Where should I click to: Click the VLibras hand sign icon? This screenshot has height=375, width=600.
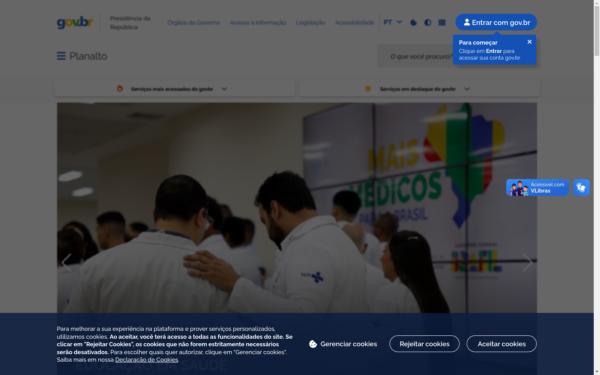tap(581, 188)
